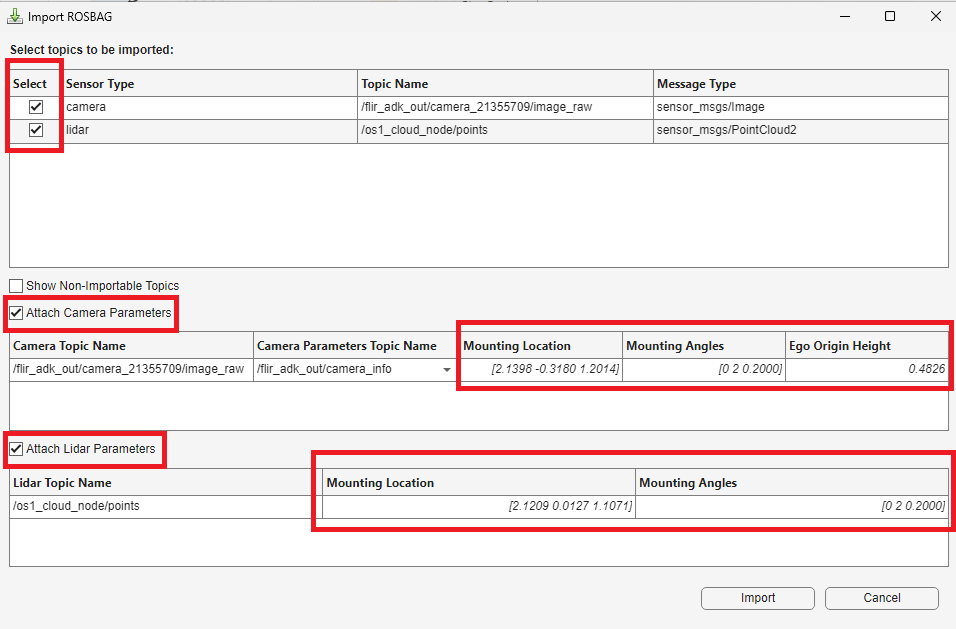Click the Import button

[x=757, y=598]
